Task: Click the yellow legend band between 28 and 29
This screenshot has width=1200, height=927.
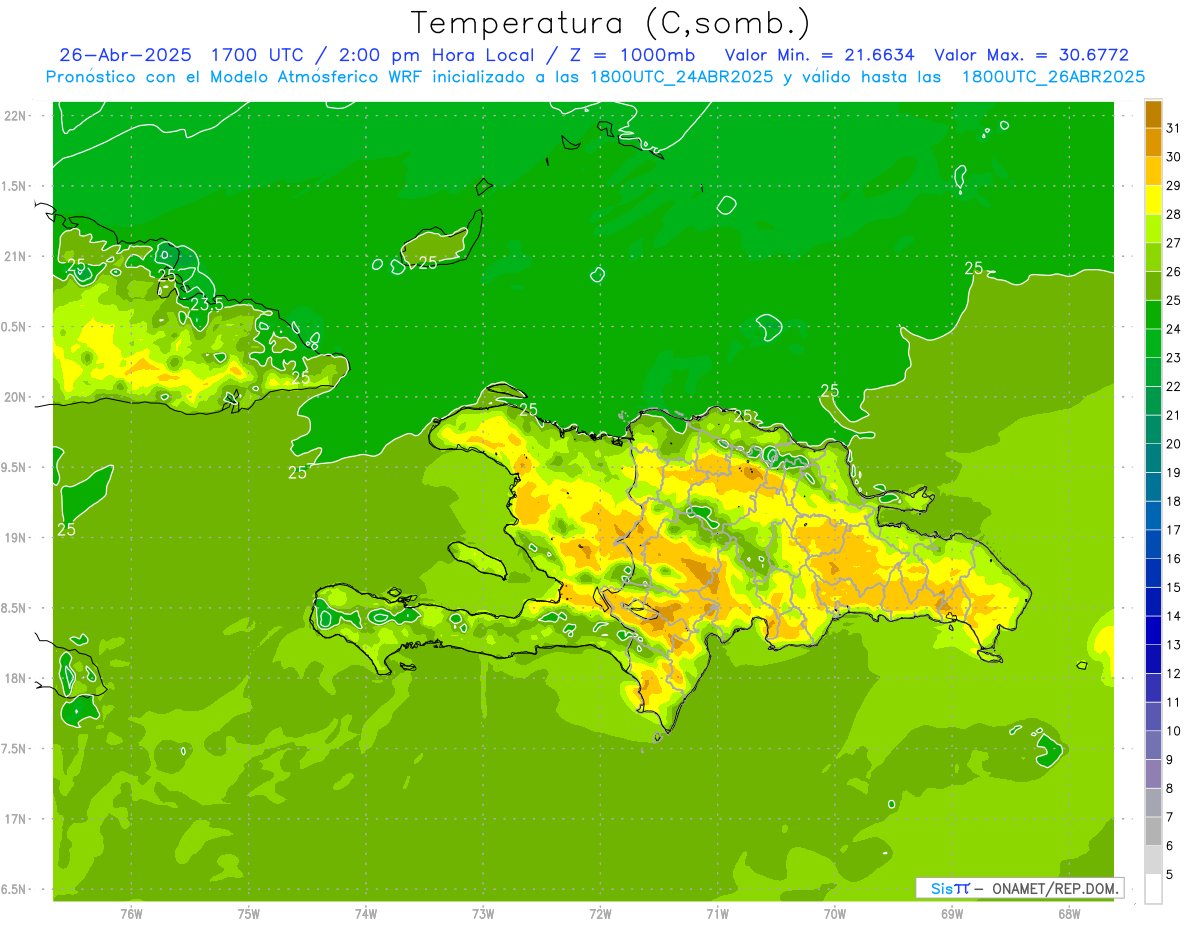Action: pyautogui.click(x=1153, y=200)
